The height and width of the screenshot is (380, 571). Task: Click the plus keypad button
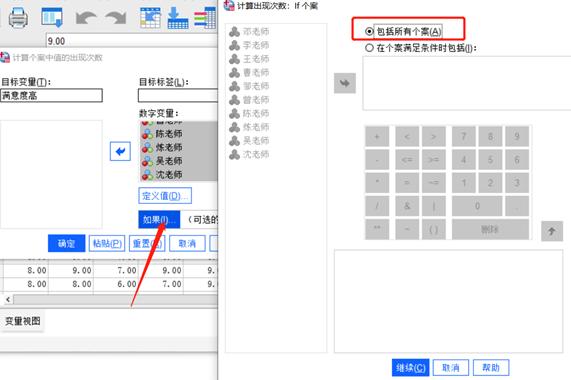377,136
